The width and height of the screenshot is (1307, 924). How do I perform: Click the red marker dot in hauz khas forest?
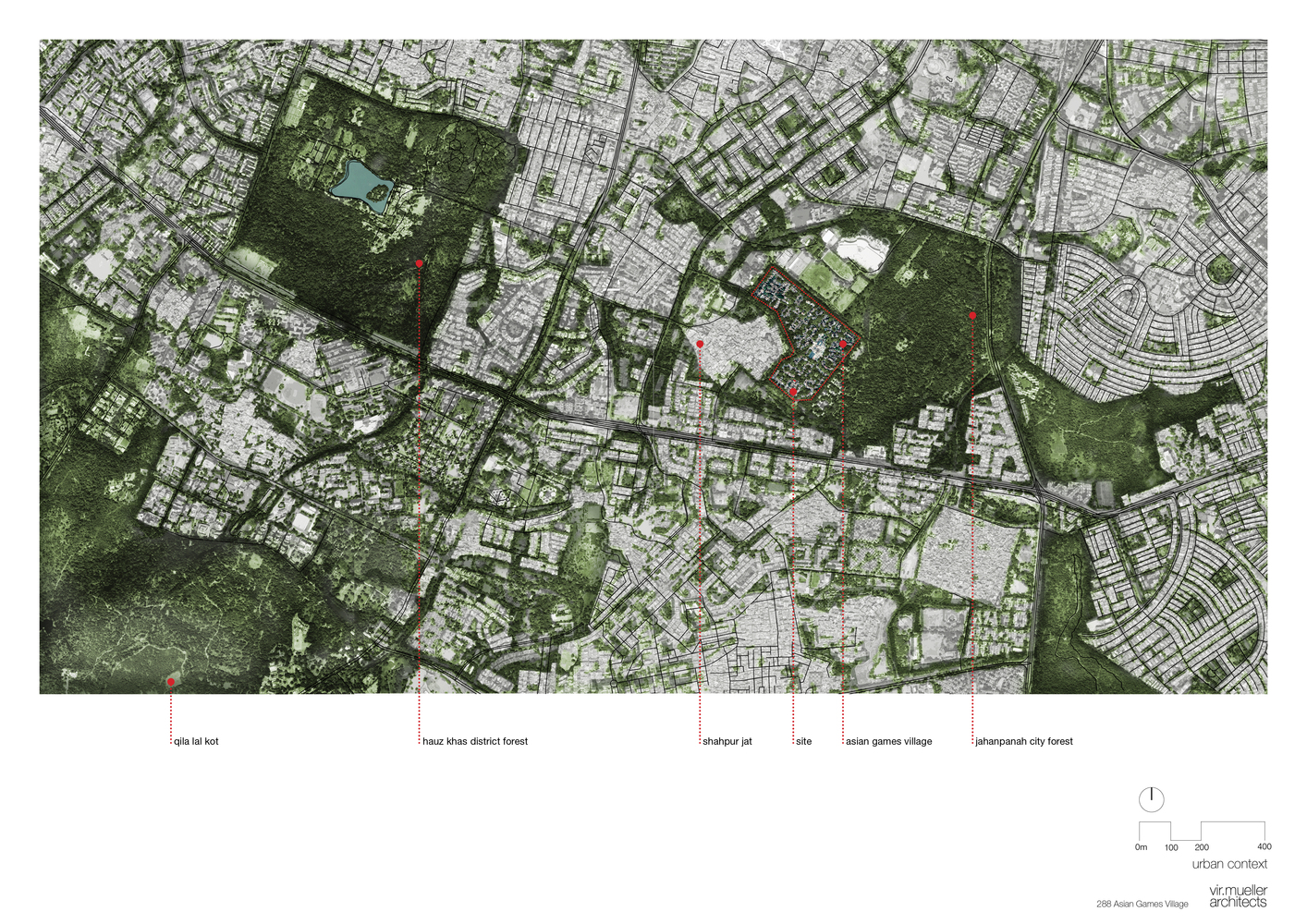tap(419, 263)
